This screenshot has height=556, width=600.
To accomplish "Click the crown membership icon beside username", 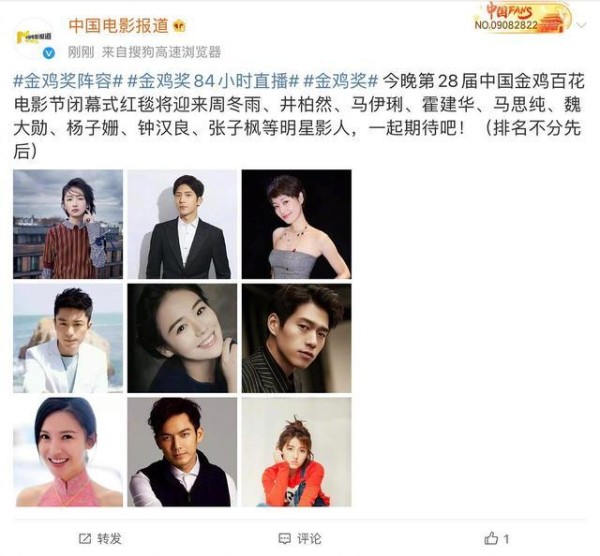I will 179,26.
